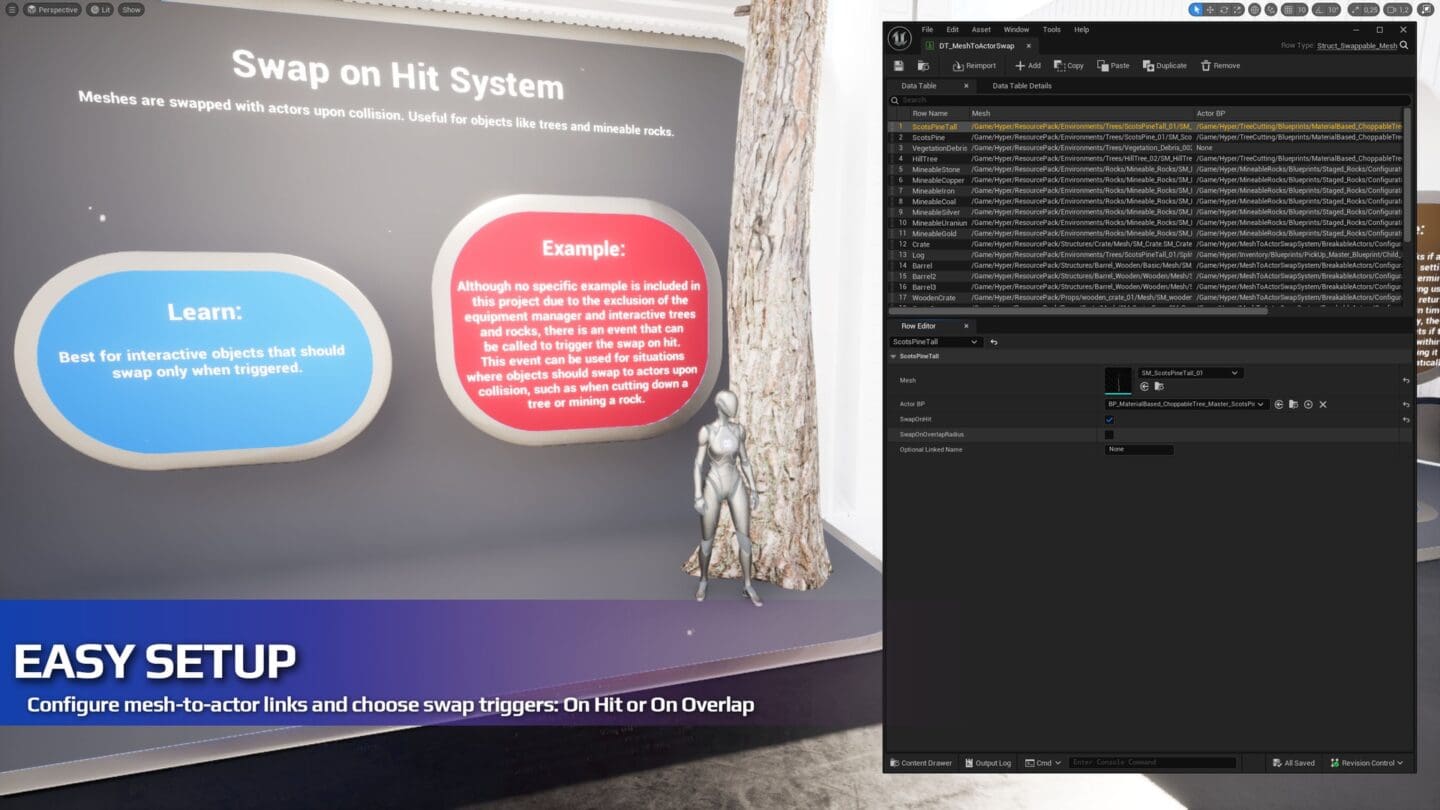Click the maximize viewport layout icon
1440x810 pixels.
pos(1425,9)
